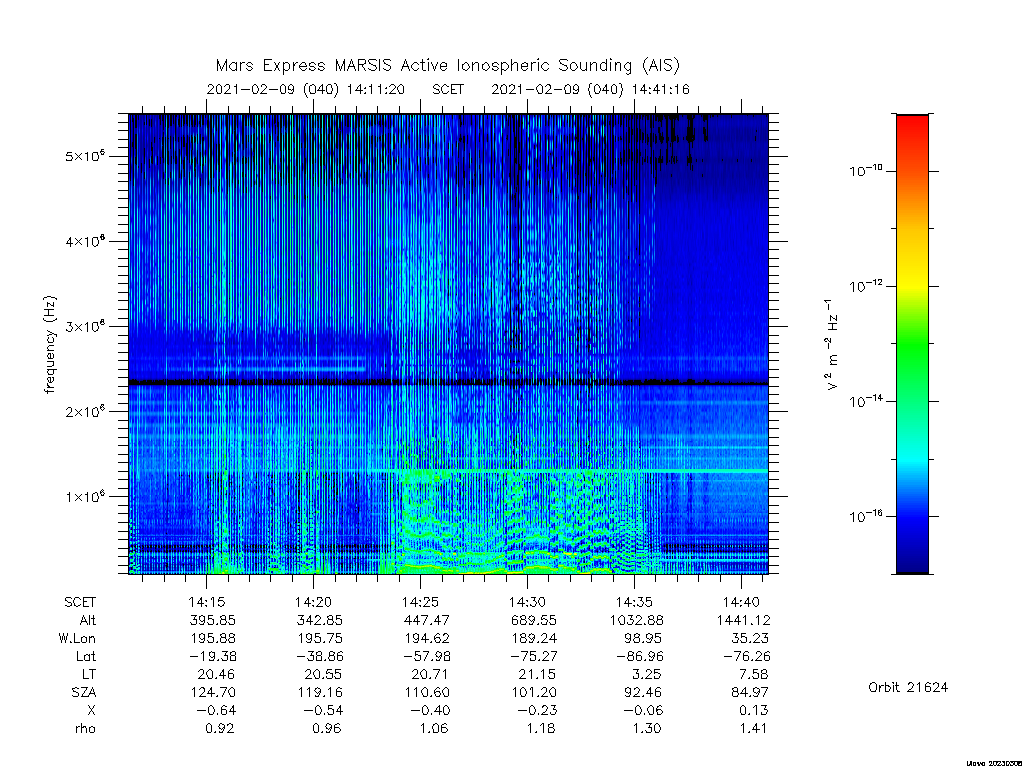The height and width of the screenshot is (768, 1024).
Task: Click the local time value '21.15'
Action: [537, 674]
